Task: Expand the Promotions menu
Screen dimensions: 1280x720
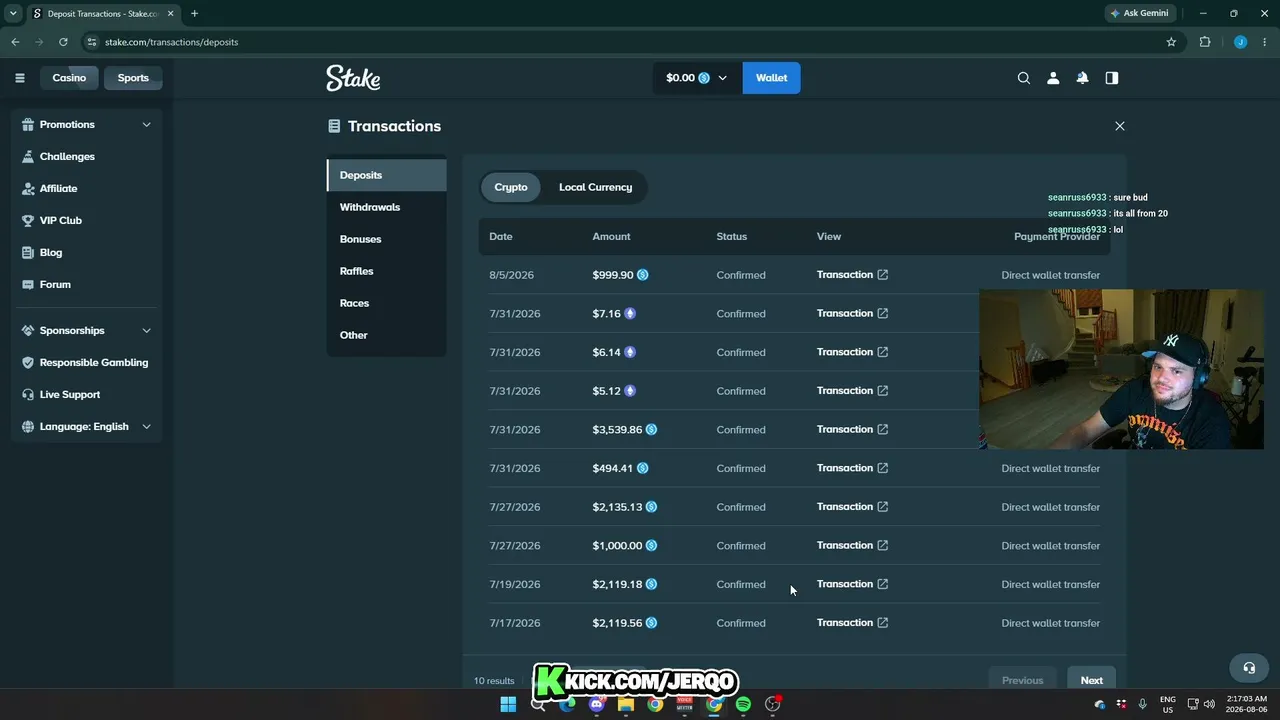Action: pos(86,124)
